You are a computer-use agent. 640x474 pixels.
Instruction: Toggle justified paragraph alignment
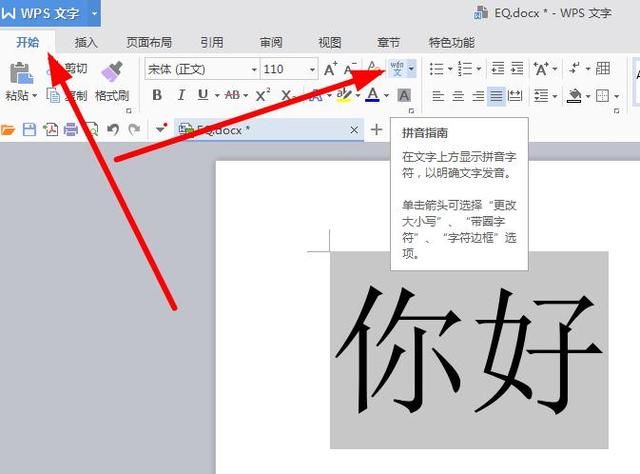click(496, 96)
